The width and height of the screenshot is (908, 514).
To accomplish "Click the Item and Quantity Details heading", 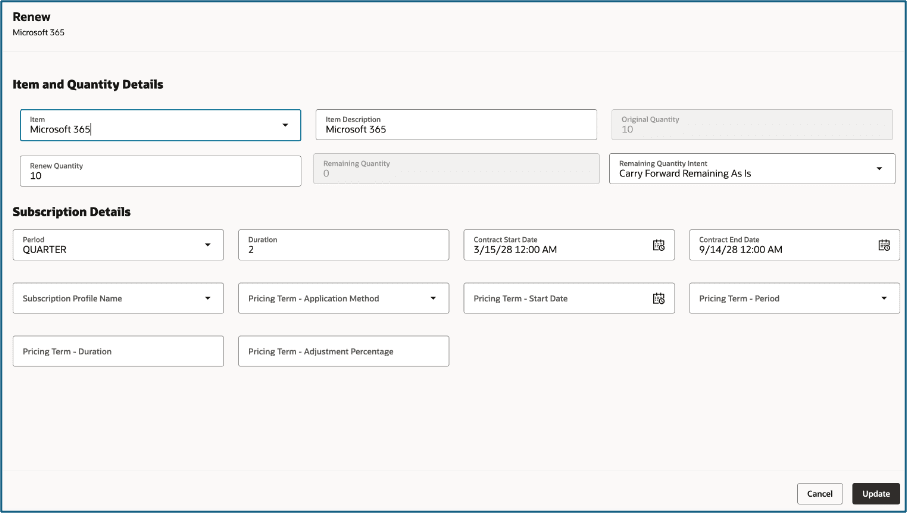I will click(x=88, y=85).
